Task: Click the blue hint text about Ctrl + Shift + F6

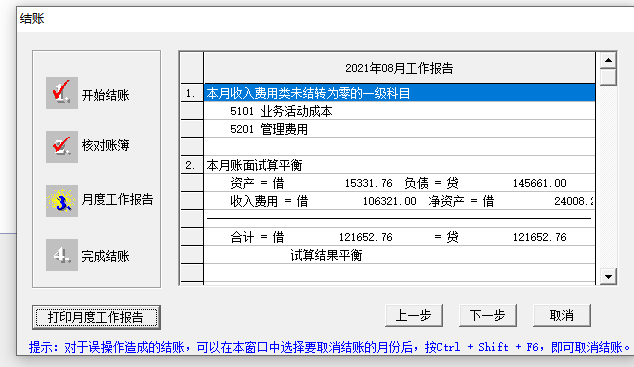Action: pos(329,347)
